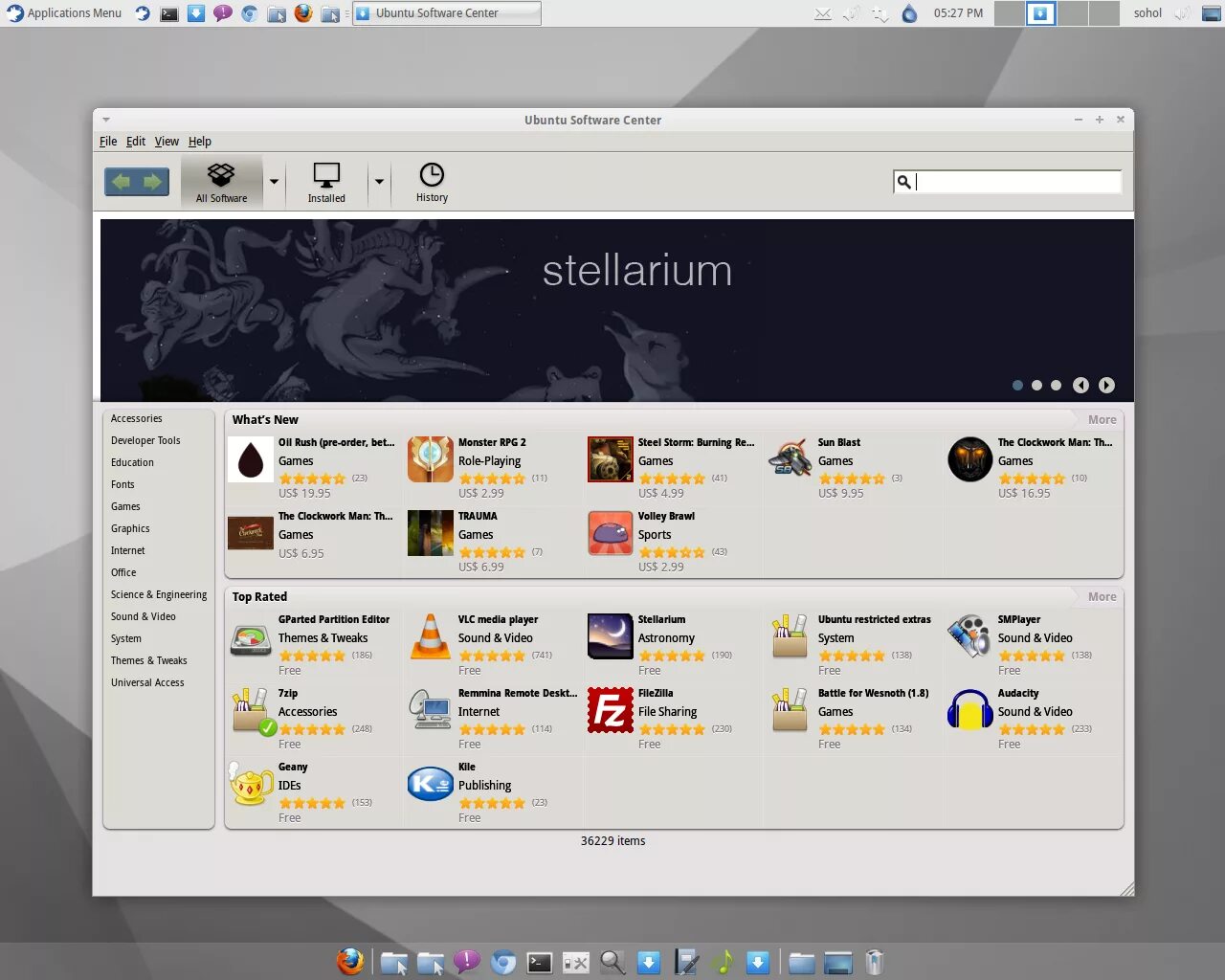Click the stellarium banner
This screenshot has width=1225, height=980.
click(x=617, y=310)
